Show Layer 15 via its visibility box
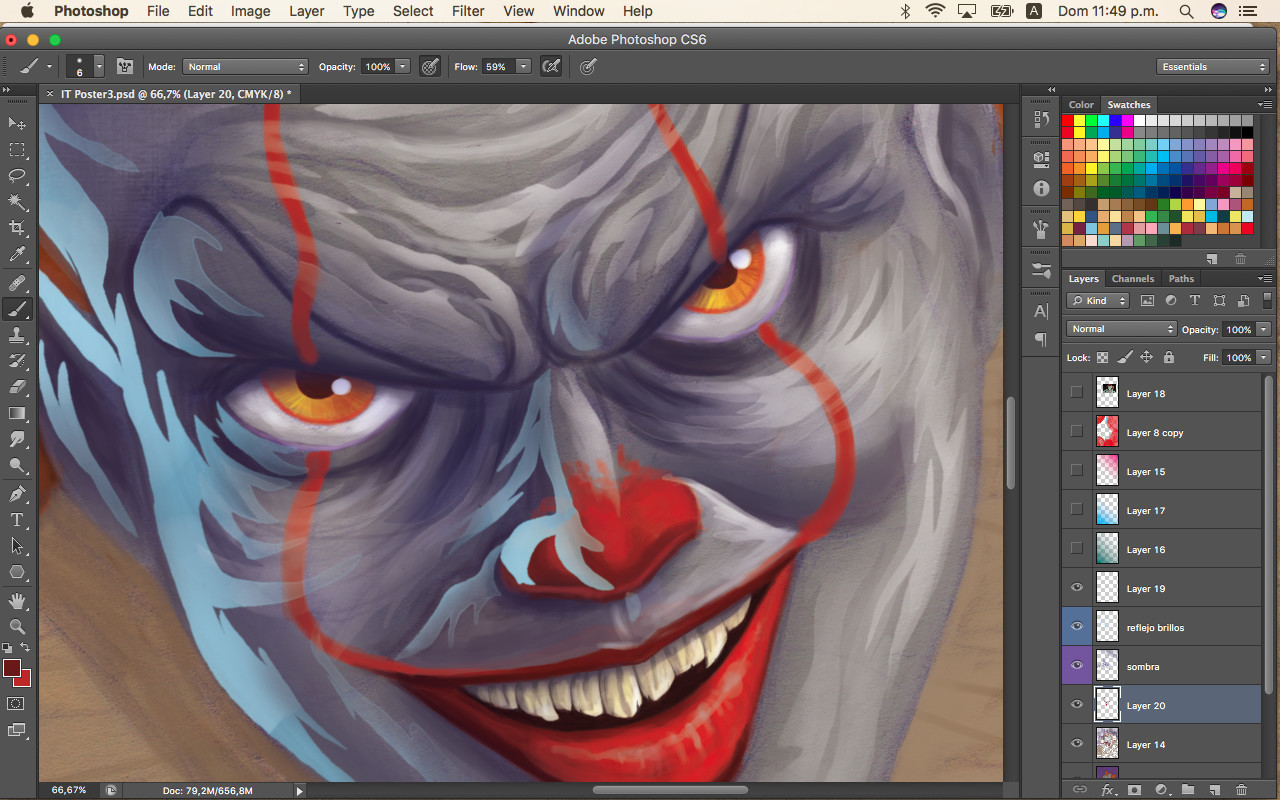The height and width of the screenshot is (800, 1280). point(1076,471)
